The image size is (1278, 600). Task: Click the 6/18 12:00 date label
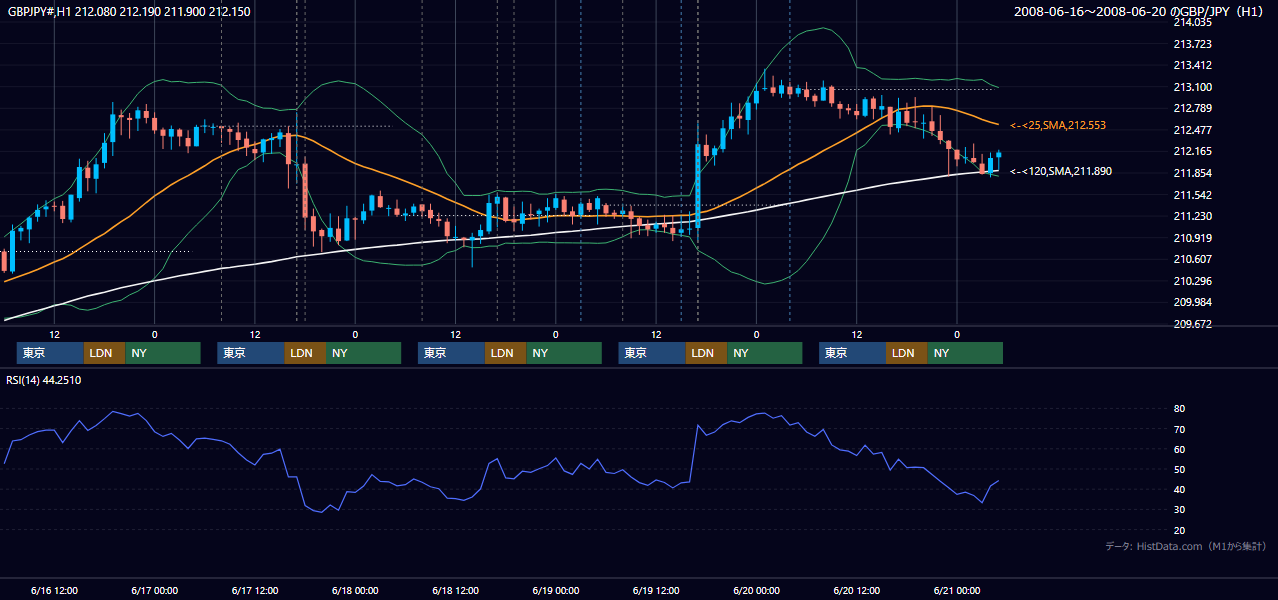tap(455, 591)
